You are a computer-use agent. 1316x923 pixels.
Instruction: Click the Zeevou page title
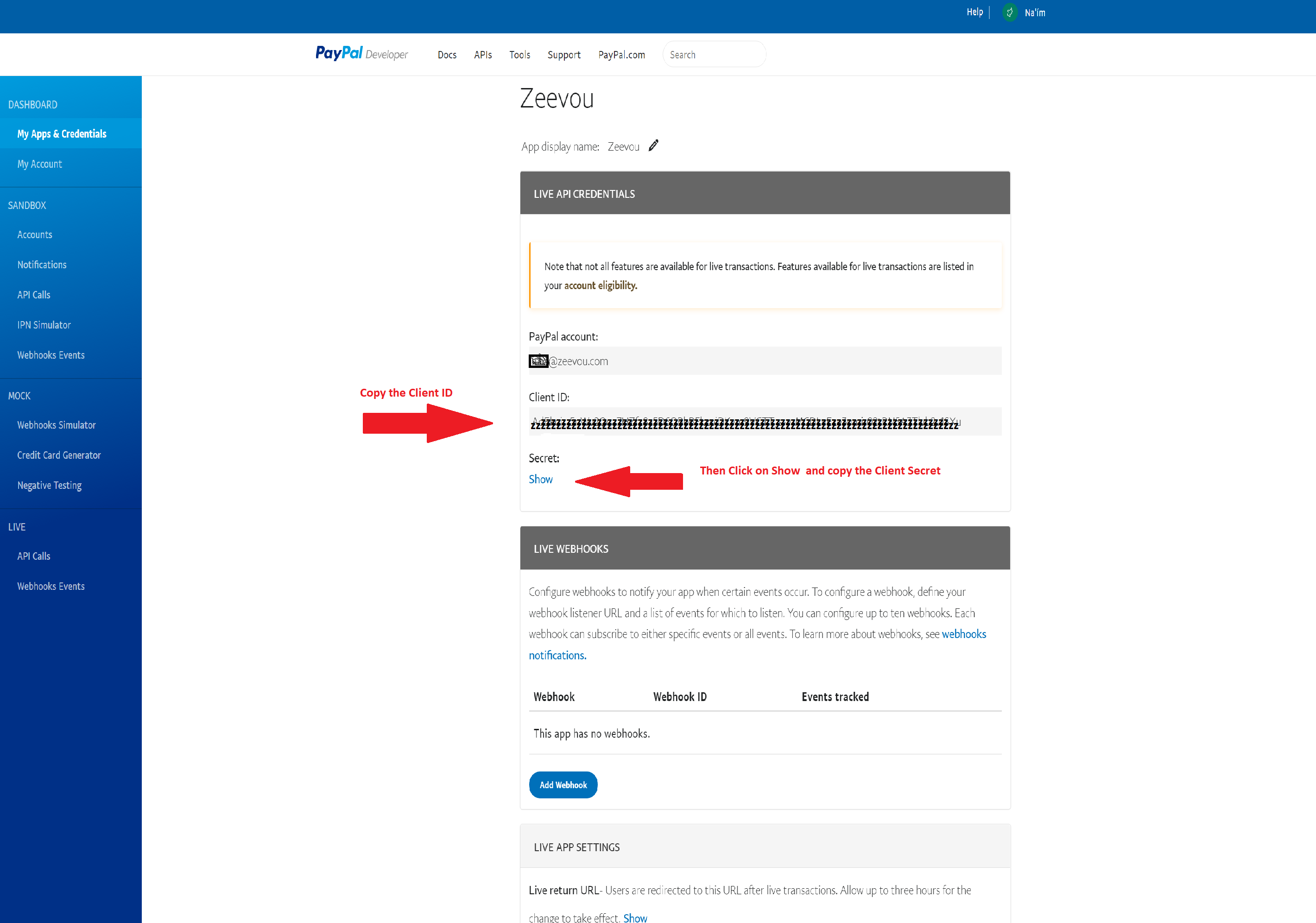[557, 99]
